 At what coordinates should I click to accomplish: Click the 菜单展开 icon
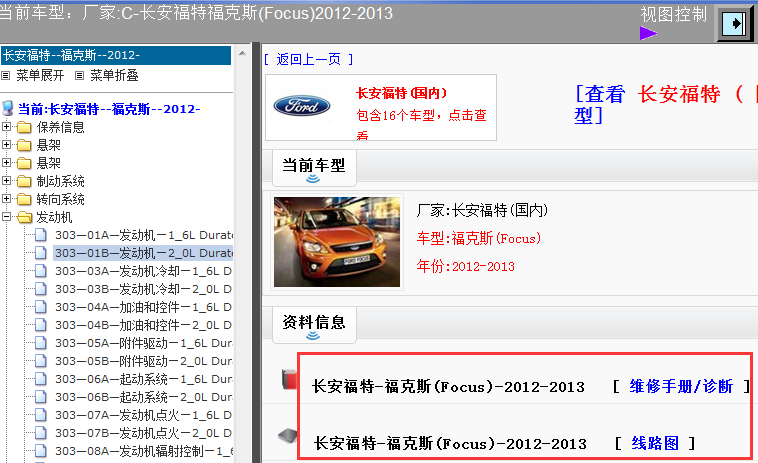[x=6, y=75]
